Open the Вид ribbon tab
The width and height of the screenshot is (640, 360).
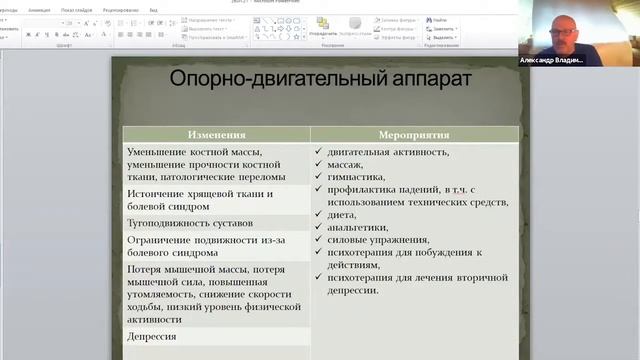(x=153, y=9)
